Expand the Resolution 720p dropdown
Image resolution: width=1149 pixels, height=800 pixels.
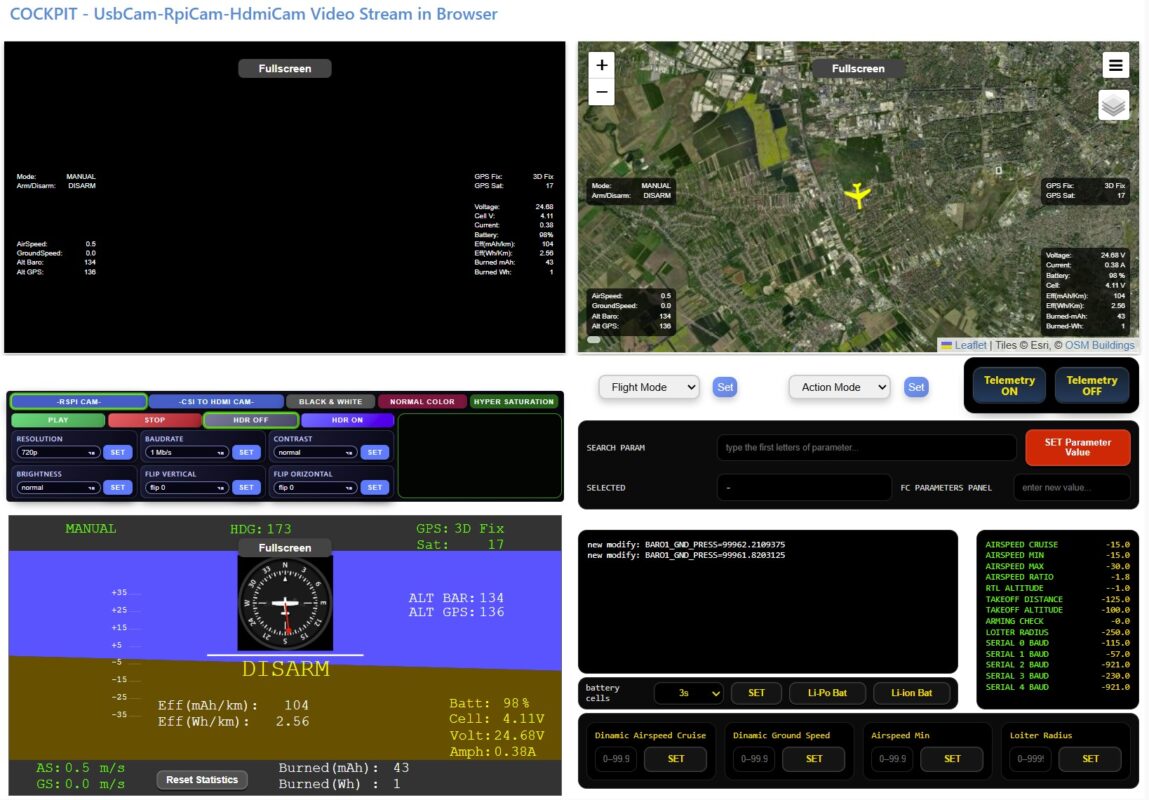pyautogui.click(x=58, y=453)
